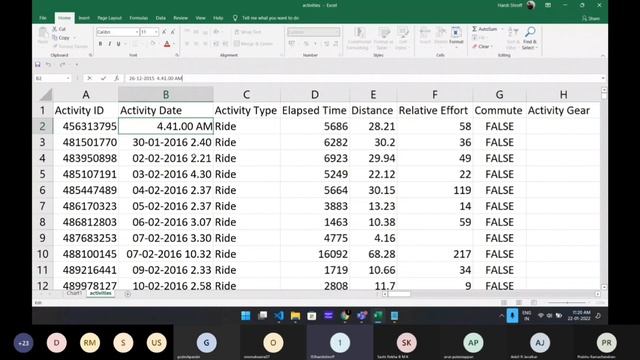Click the activities sheet tab
Screen dimensions: 640x360
(100, 293)
